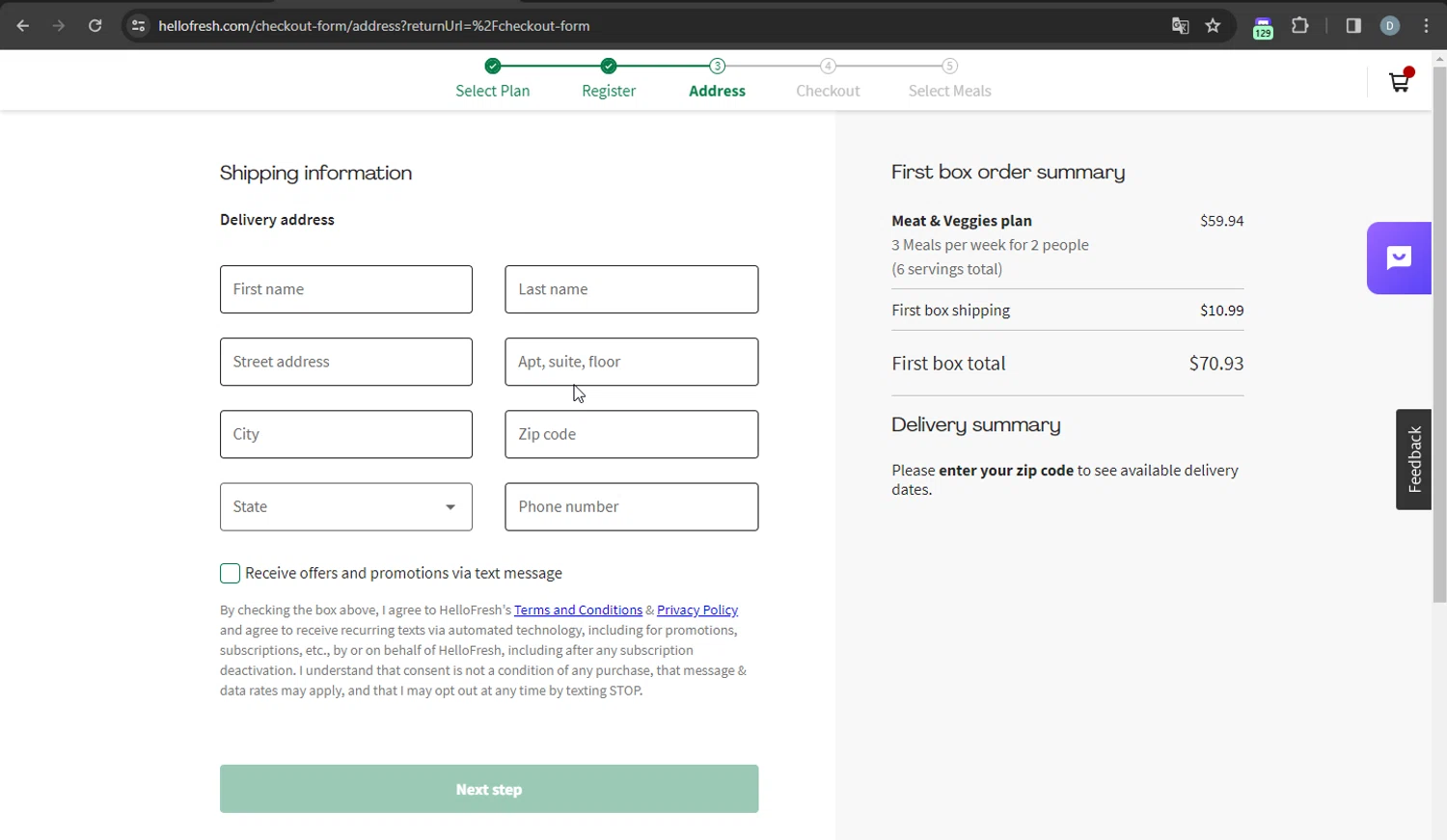This screenshot has height=840, width=1447.
Task: Click 'Receive offers and promotions via text message' label
Action: click(403, 573)
